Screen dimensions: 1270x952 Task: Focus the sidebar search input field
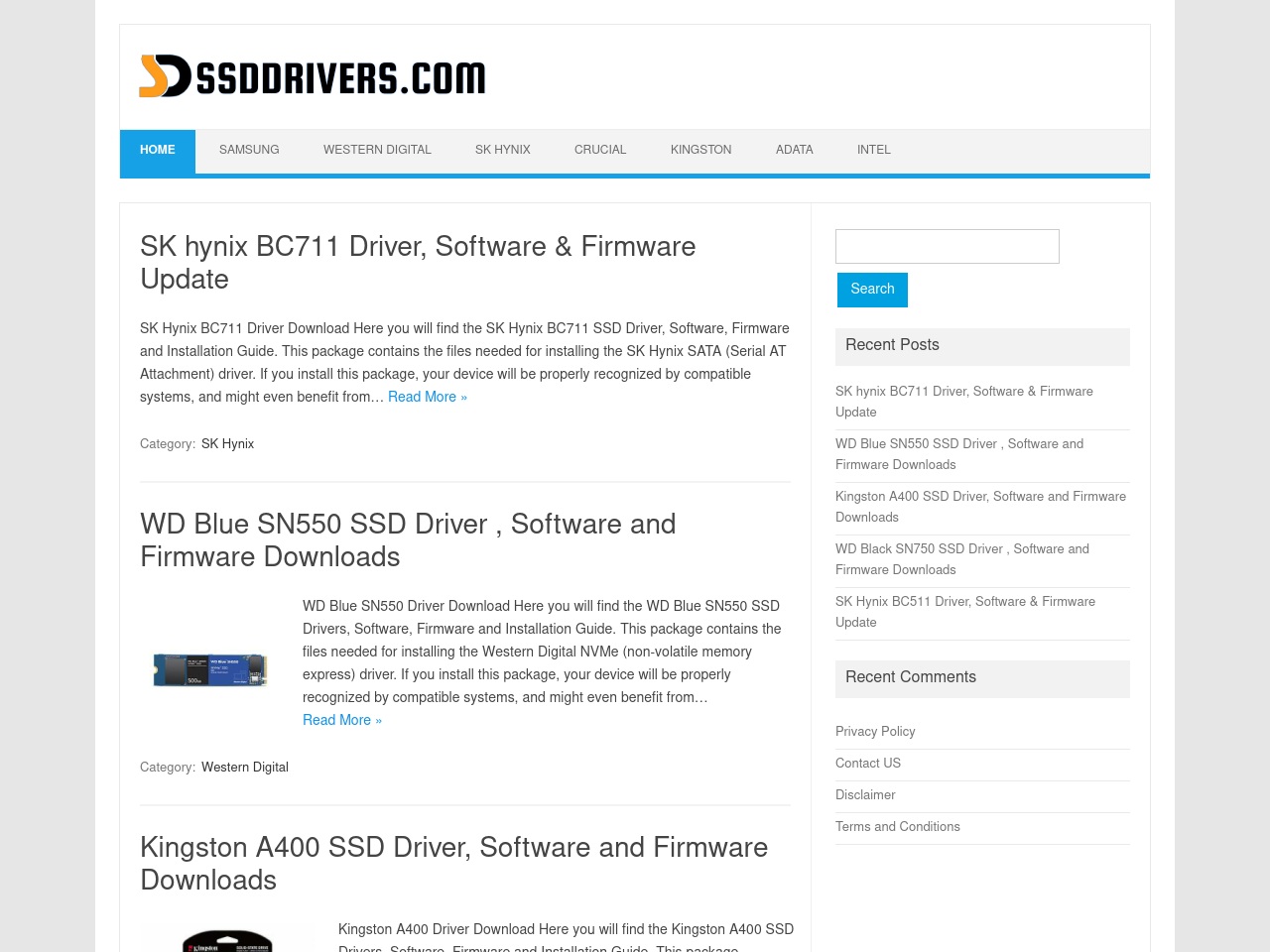tap(948, 246)
